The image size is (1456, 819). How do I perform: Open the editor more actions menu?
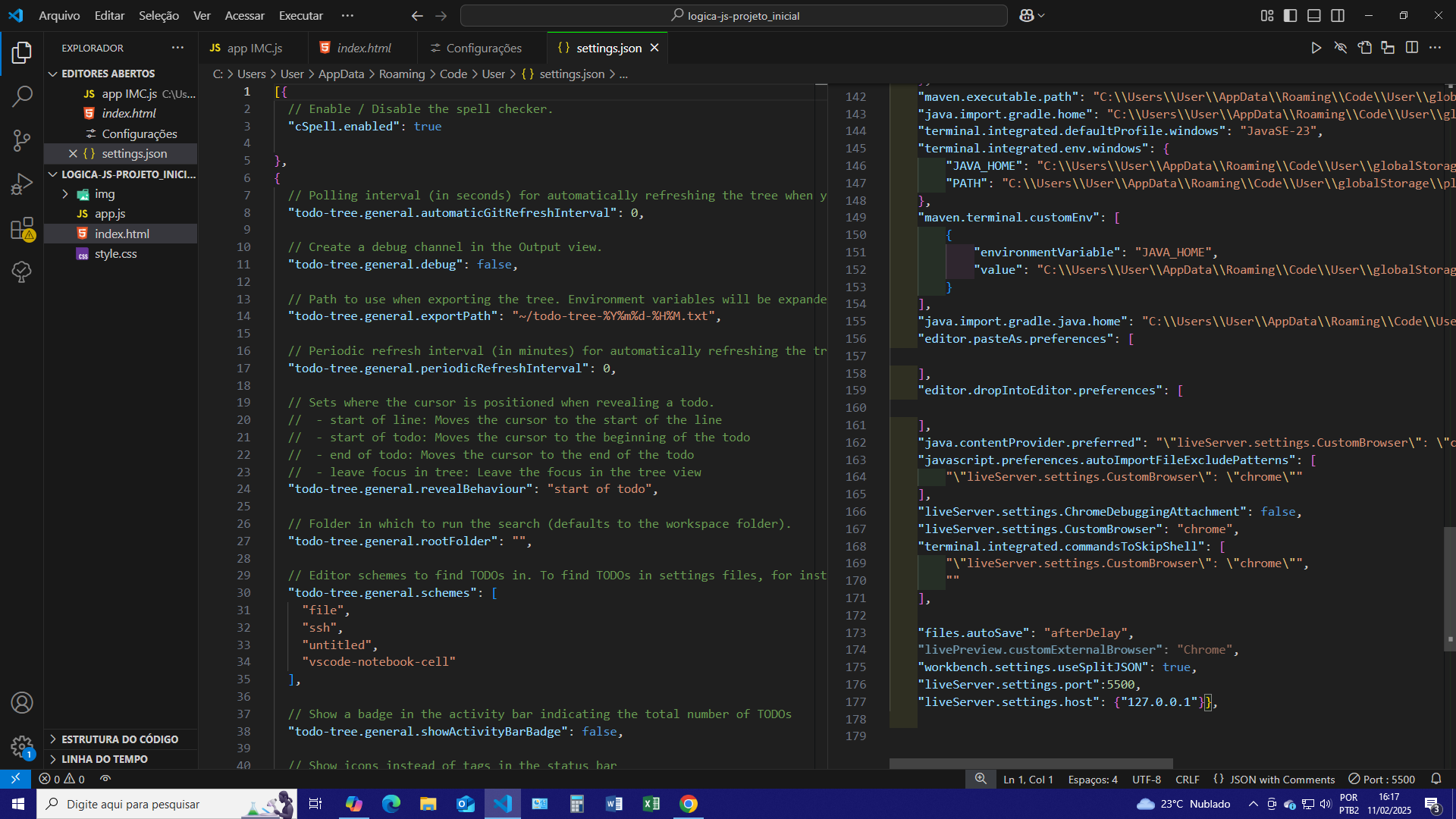(x=1435, y=48)
